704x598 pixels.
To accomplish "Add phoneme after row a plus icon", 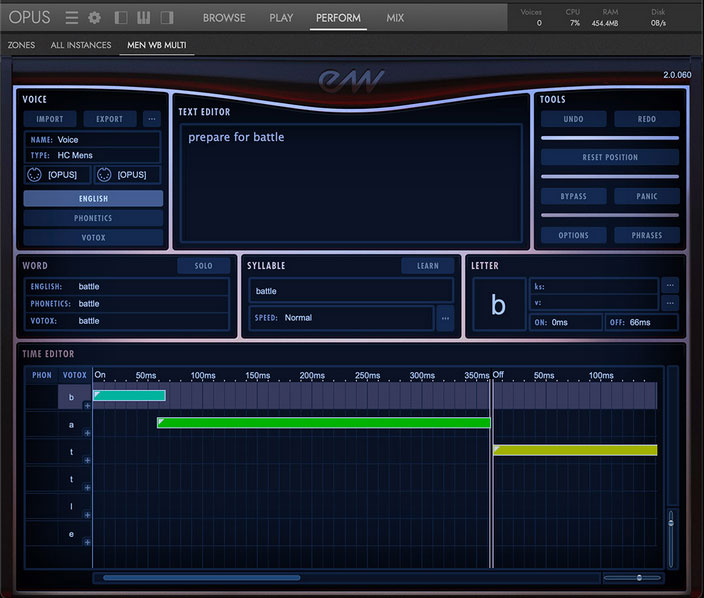I will [x=87, y=433].
